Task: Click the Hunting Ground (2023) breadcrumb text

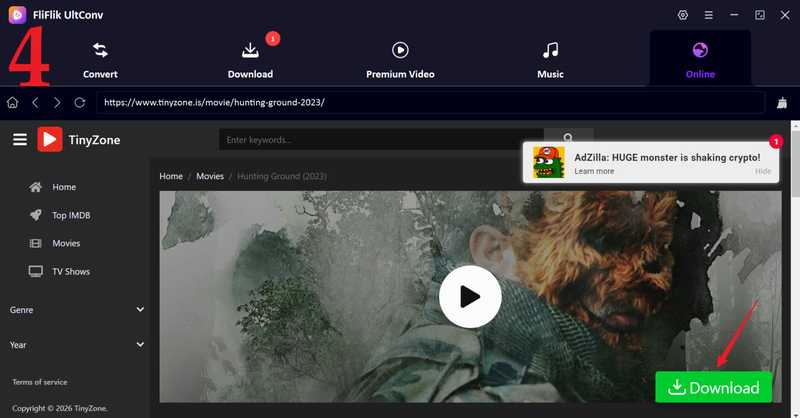Action: point(282,176)
